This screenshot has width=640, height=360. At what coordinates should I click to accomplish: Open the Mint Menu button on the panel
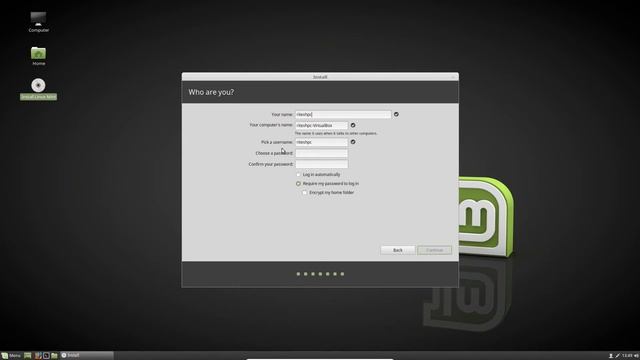[11, 356]
